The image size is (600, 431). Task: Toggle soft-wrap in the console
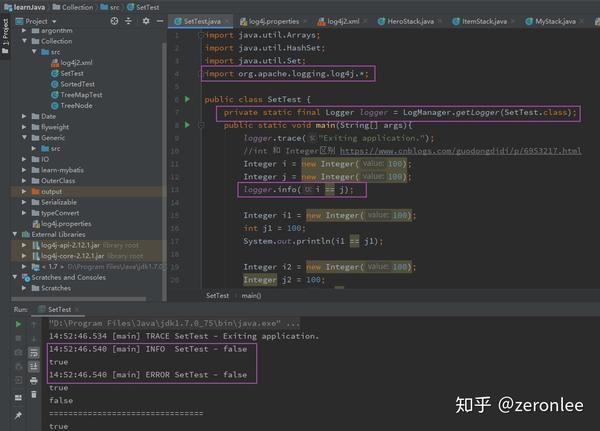[34, 353]
